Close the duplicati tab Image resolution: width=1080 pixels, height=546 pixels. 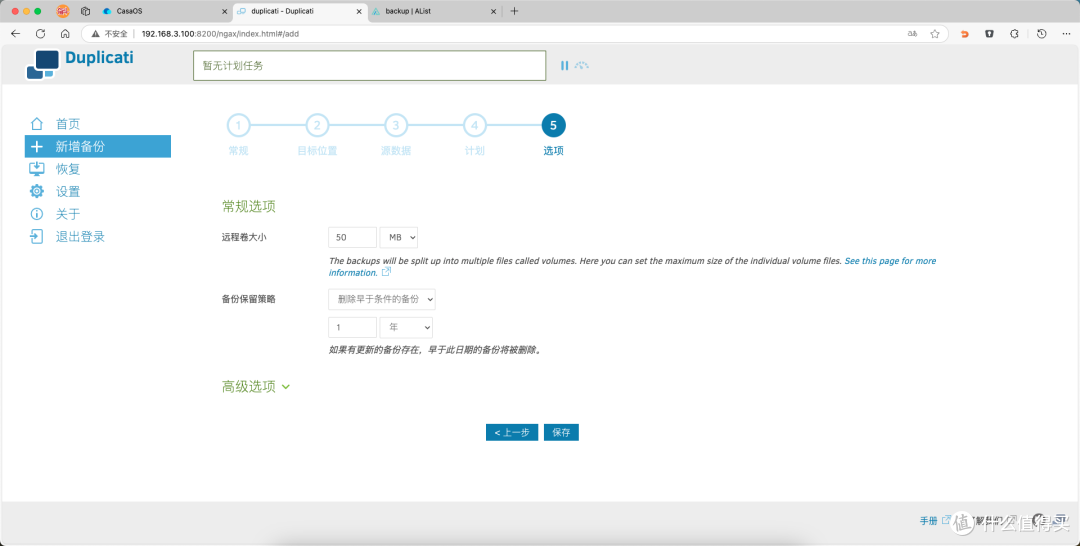coord(359,12)
